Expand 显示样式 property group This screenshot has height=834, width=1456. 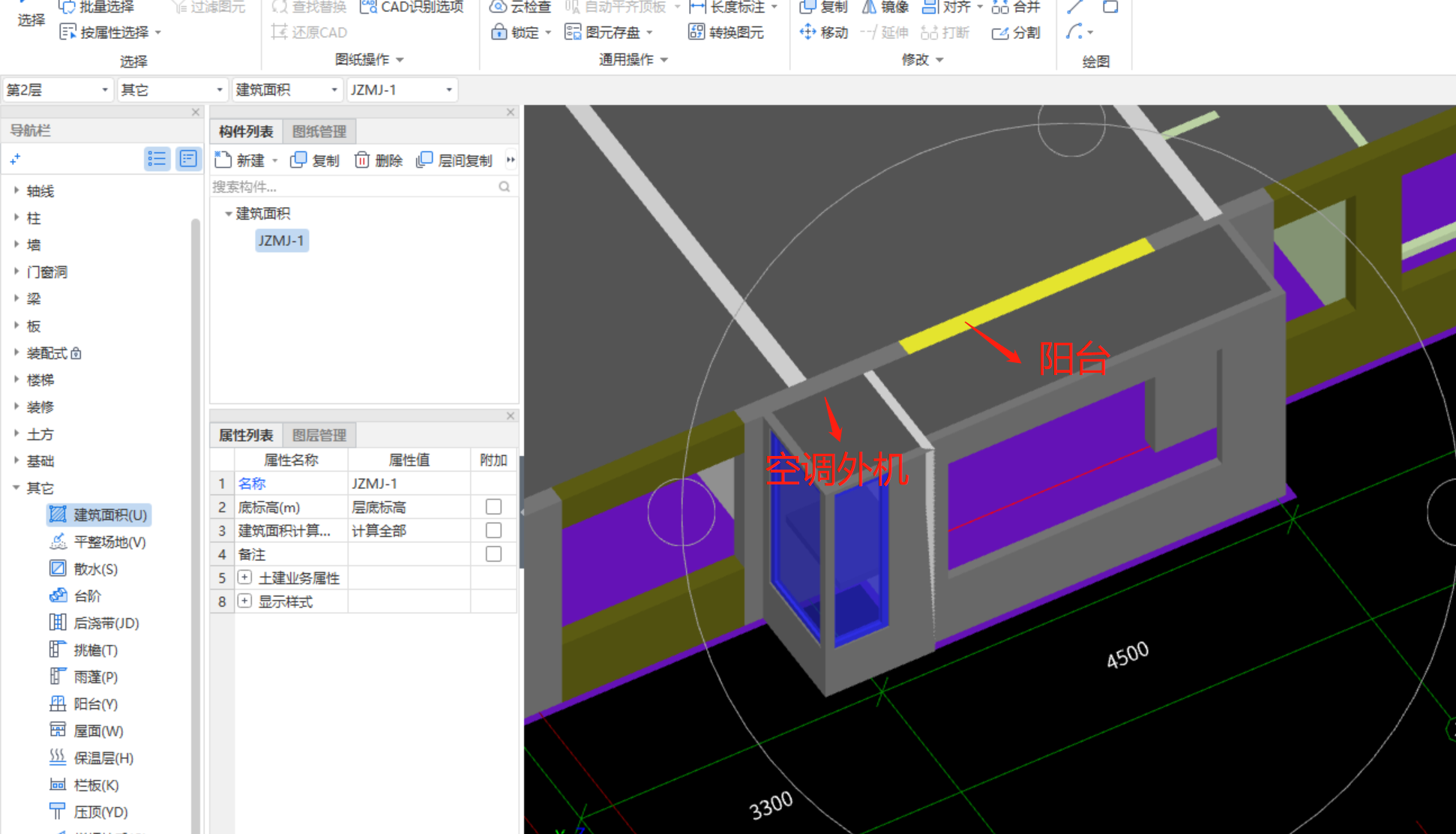tap(244, 601)
